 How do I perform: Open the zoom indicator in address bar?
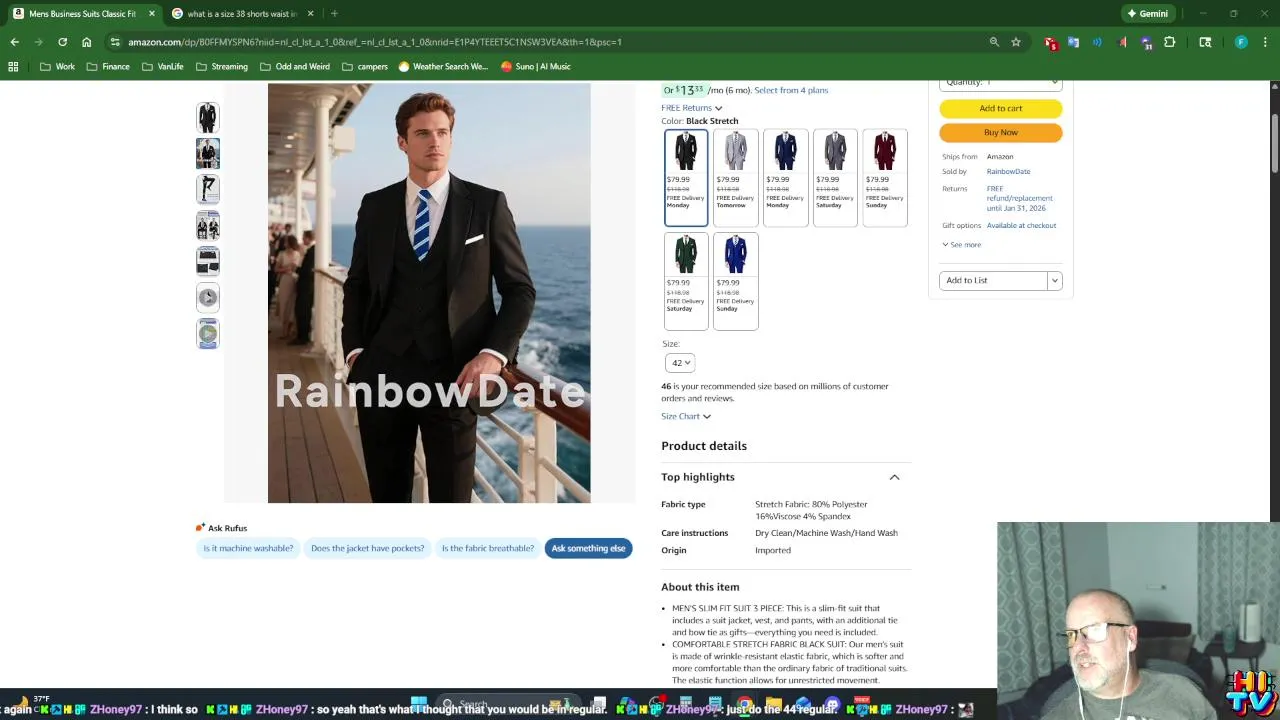click(994, 42)
